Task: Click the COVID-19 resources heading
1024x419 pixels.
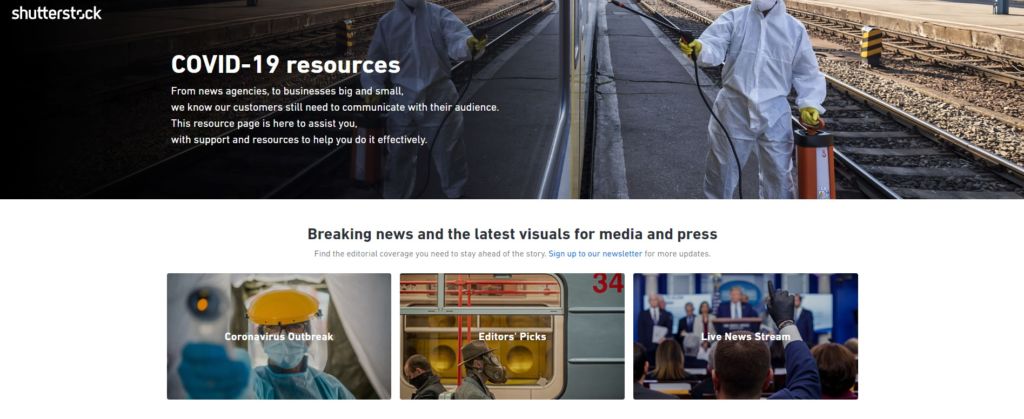Action: [x=285, y=65]
